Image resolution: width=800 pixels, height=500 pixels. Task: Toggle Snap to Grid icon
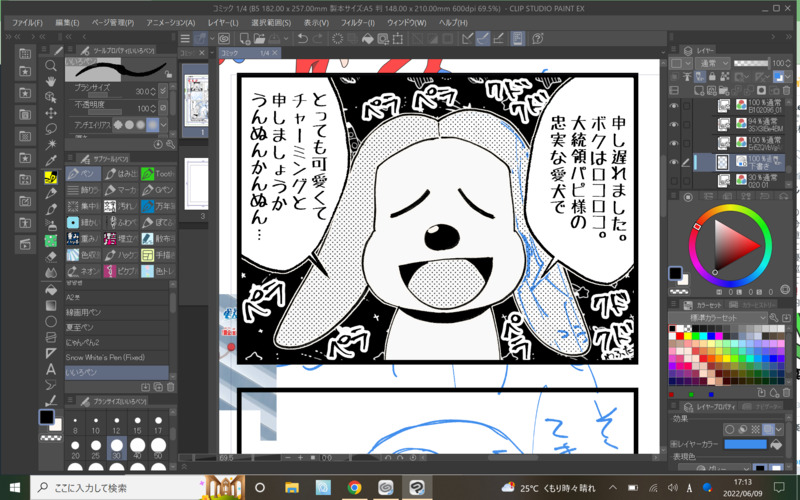tap(498, 38)
